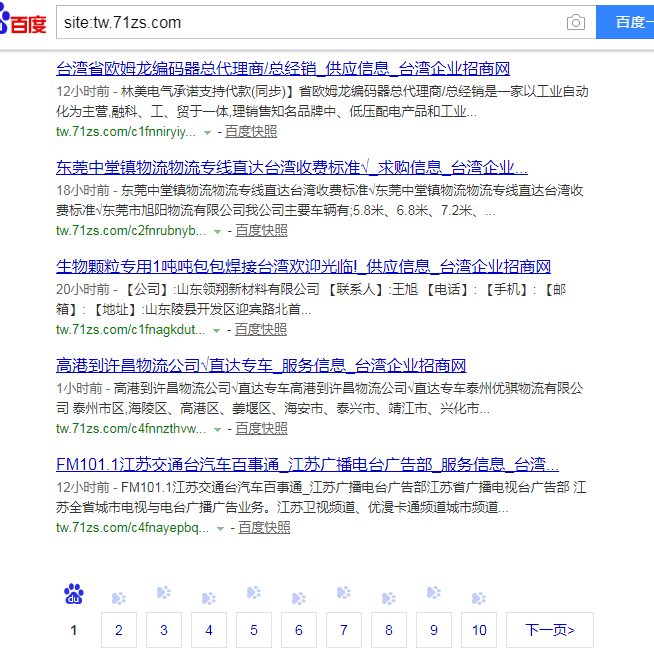This screenshot has width=654, height=661.
Task: Click the 下一页 next page button
Action: 549,630
